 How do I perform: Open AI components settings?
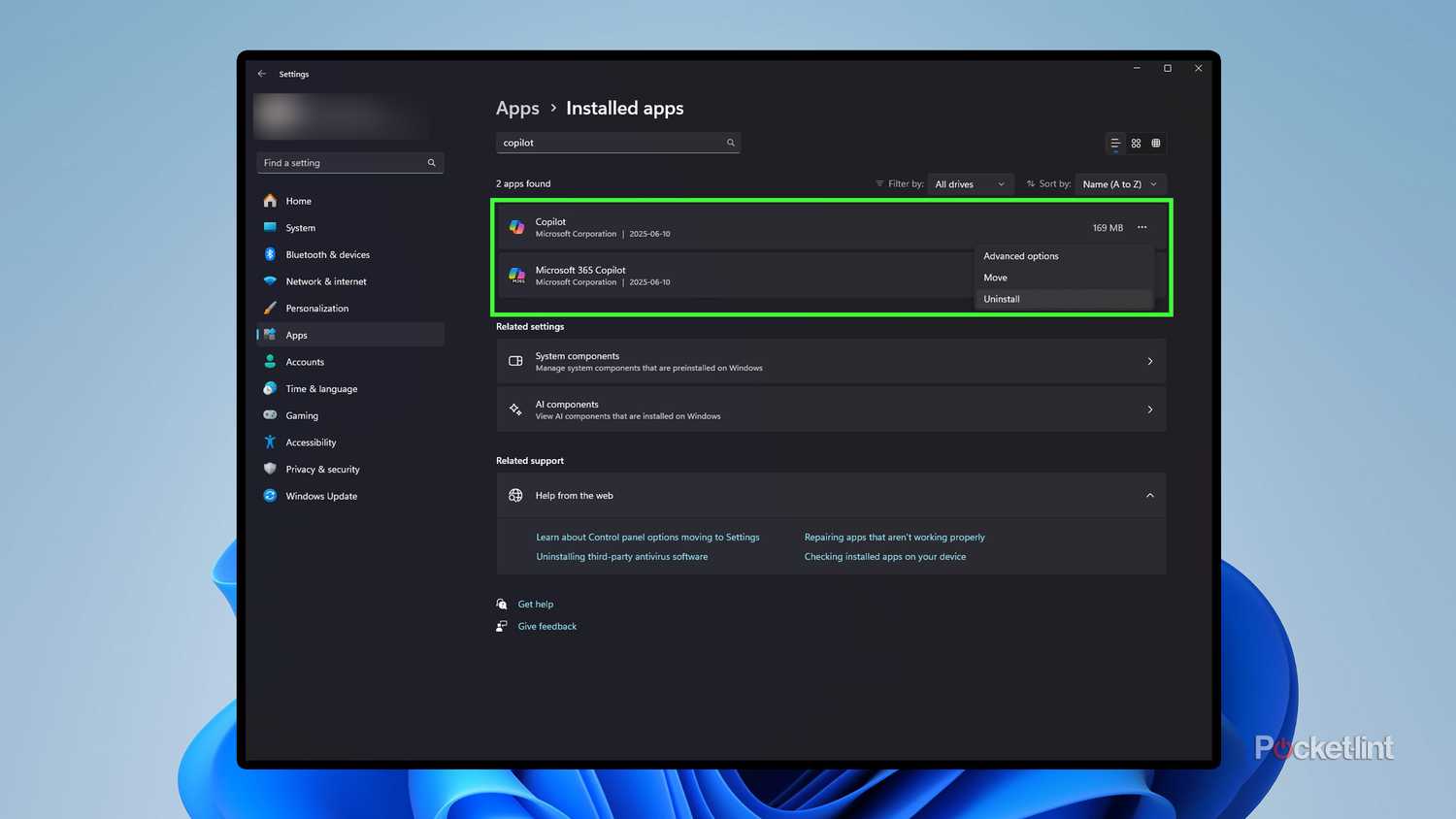[x=831, y=409]
